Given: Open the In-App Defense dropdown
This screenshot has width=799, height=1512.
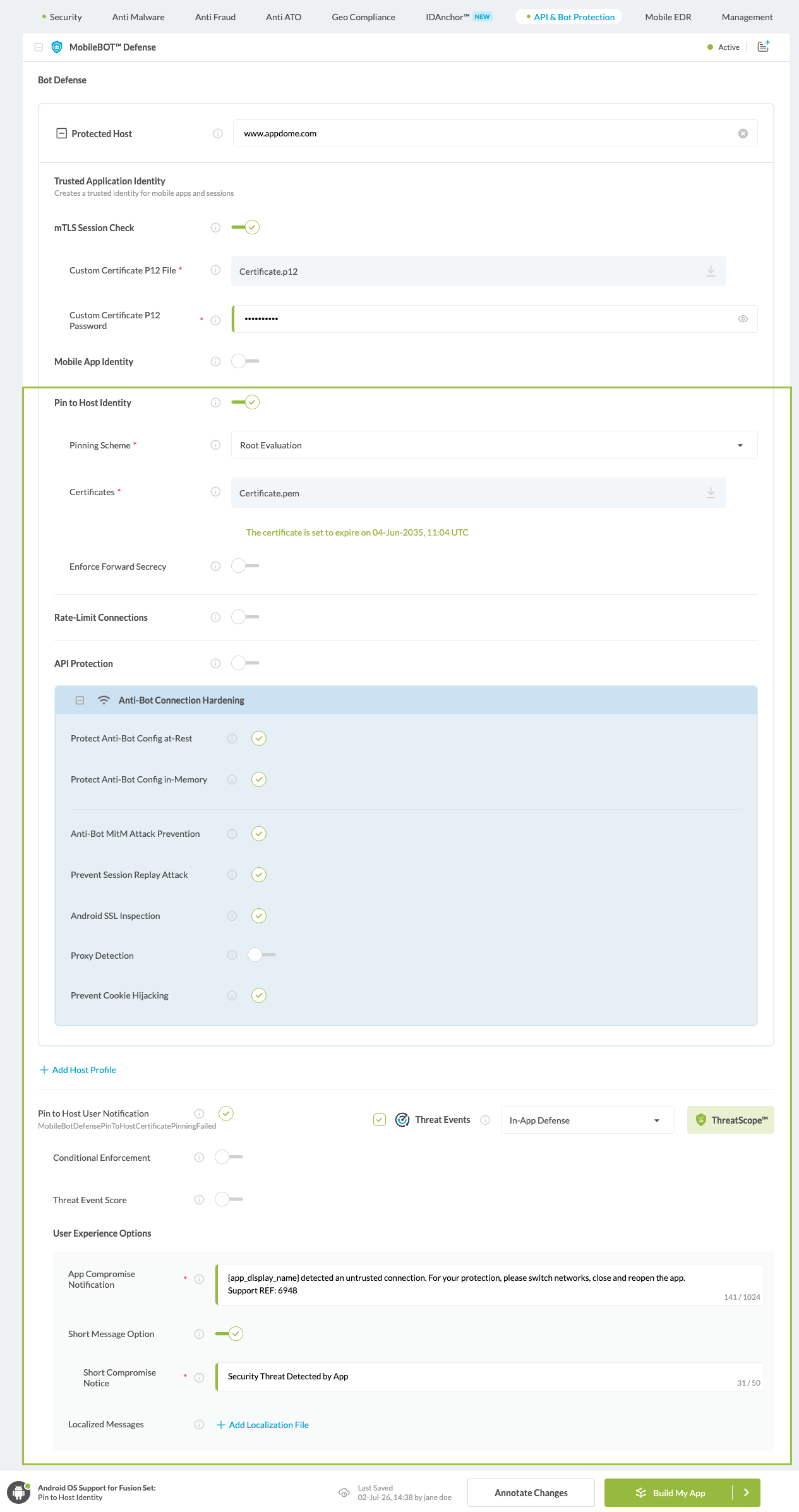Looking at the screenshot, I should click(x=587, y=1120).
